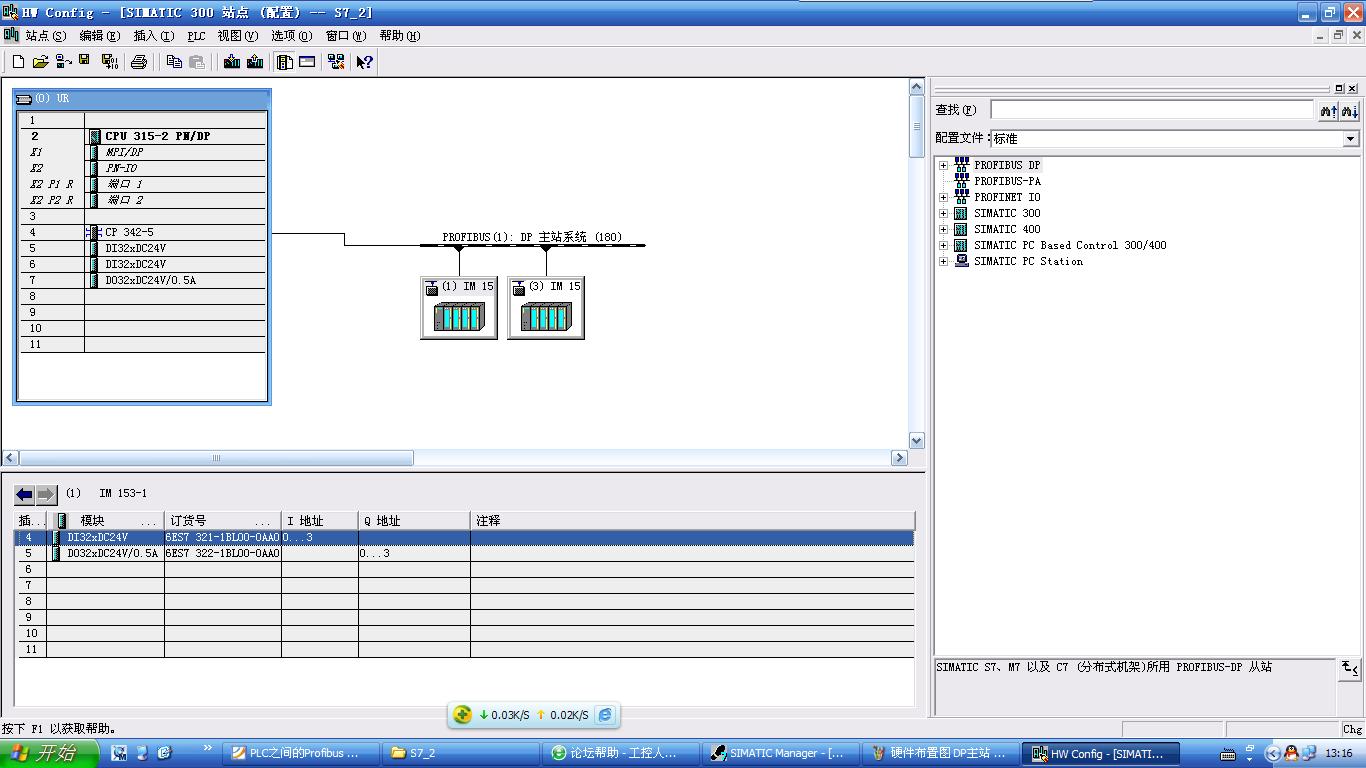Screen dimensions: 1366x768
Task: Open the 配置文件 profile dropdown
Action: tap(1350, 139)
